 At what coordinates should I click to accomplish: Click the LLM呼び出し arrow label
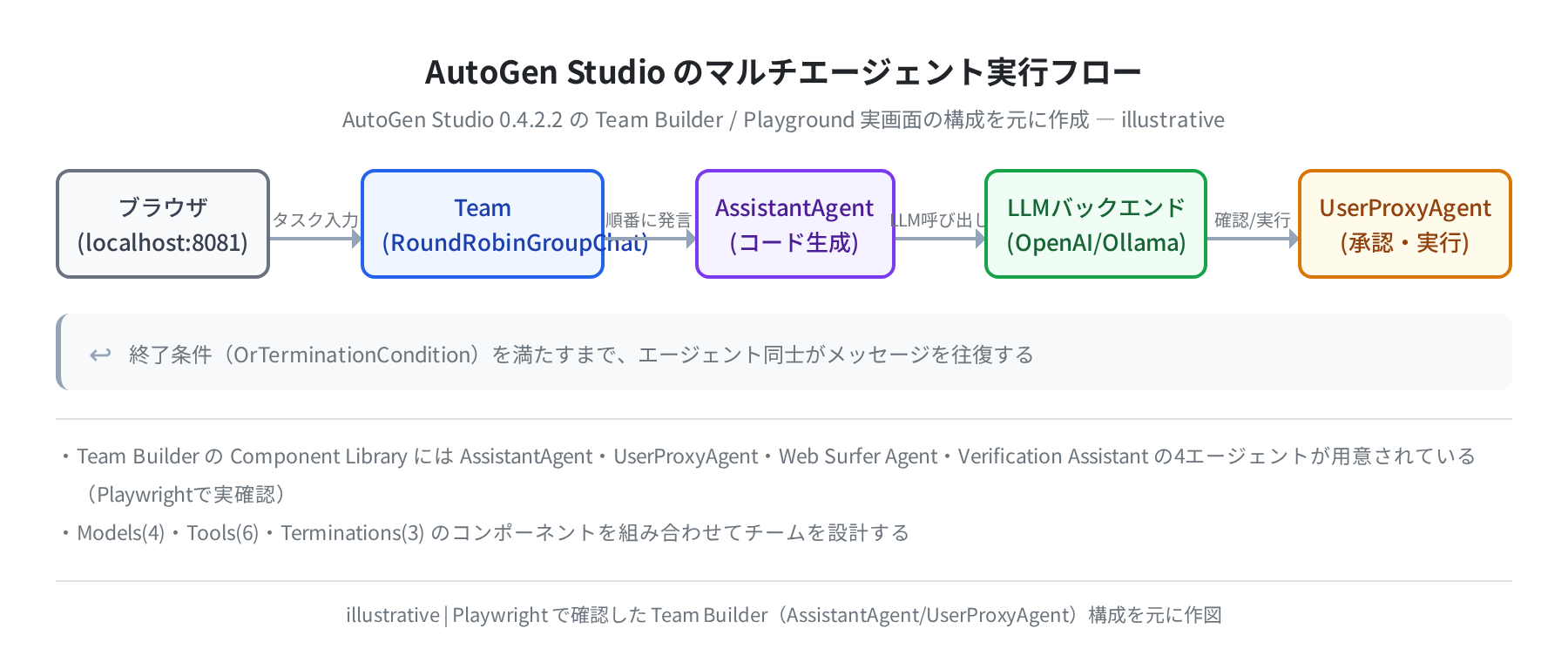pyautogui.click(x=939, y=220)
